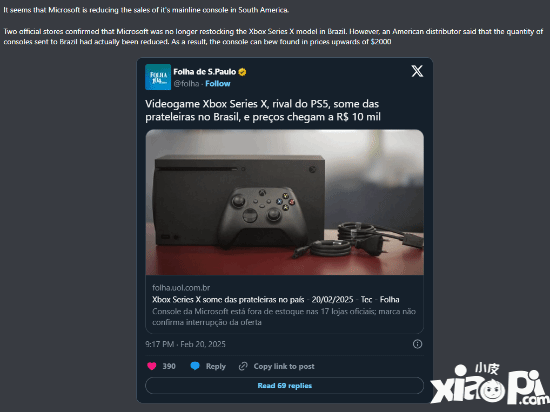Click the tweet headline text about Xbox Series X
Viewport: 550px width, 412px height.
(263, 110)
